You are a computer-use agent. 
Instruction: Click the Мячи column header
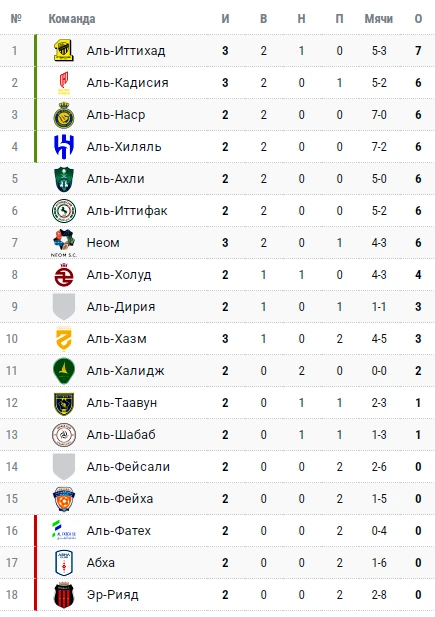pos(379,18)
